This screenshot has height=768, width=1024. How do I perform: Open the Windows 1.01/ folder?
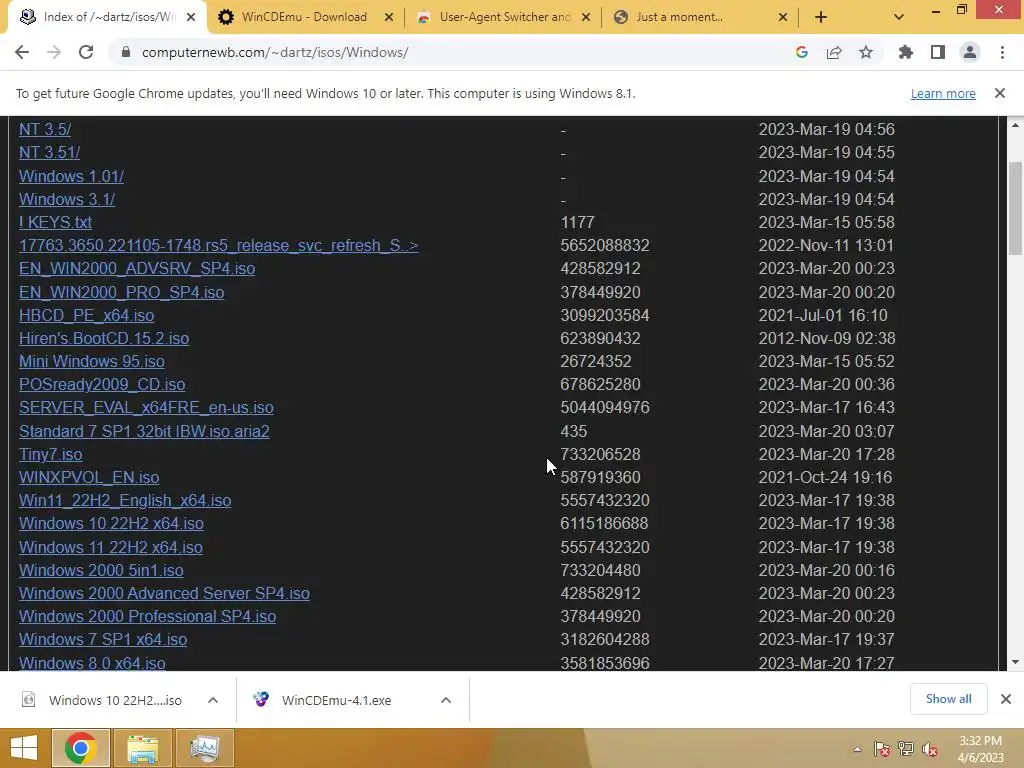point(71,176)
